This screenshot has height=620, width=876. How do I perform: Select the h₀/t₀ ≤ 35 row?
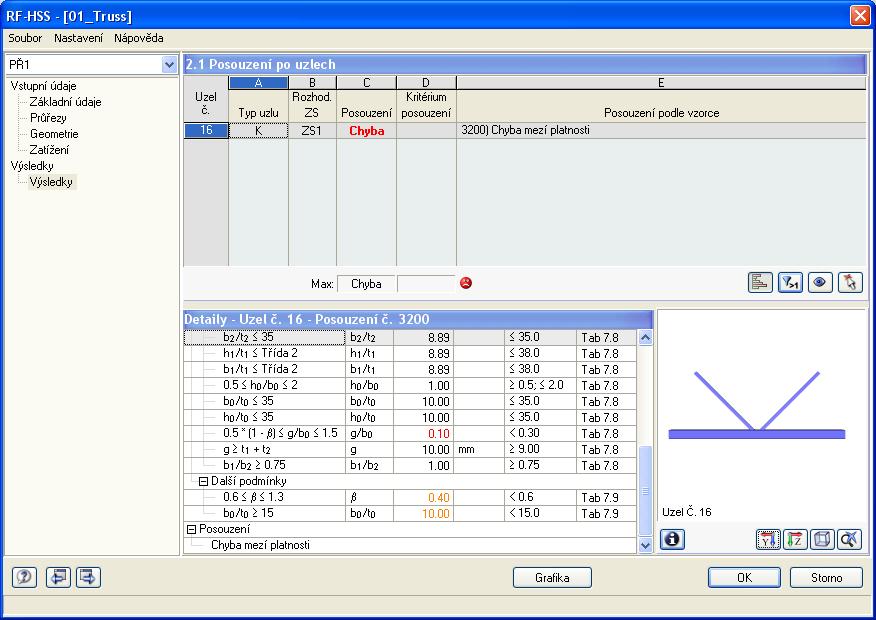(410, 417)
